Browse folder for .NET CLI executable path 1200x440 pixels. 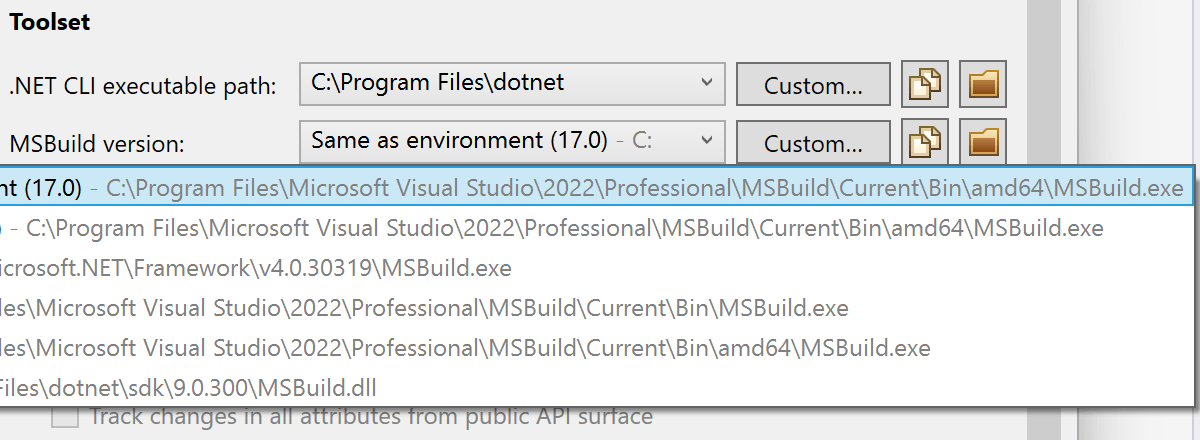(982, 85)
